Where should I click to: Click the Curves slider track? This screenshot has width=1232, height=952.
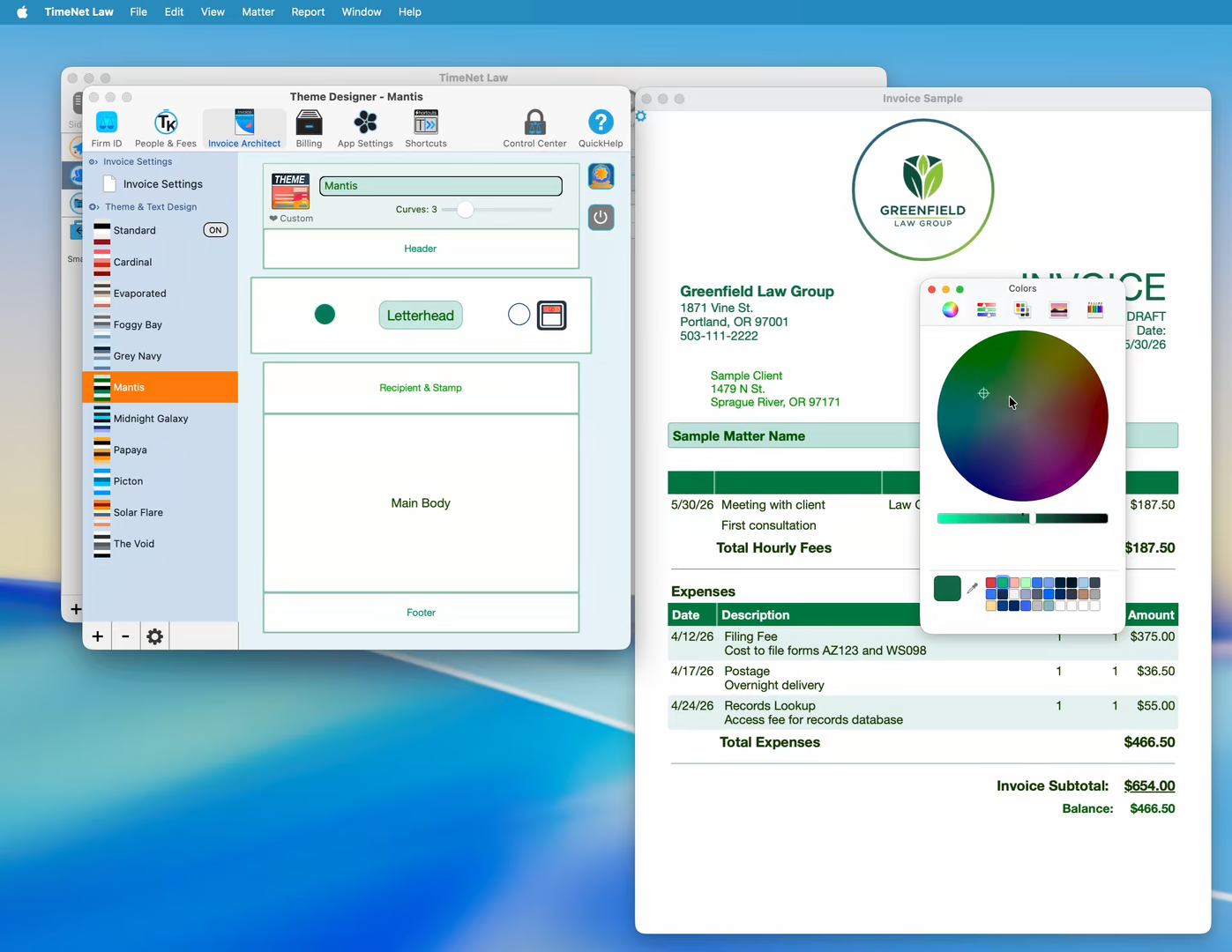tap(497, 210)
